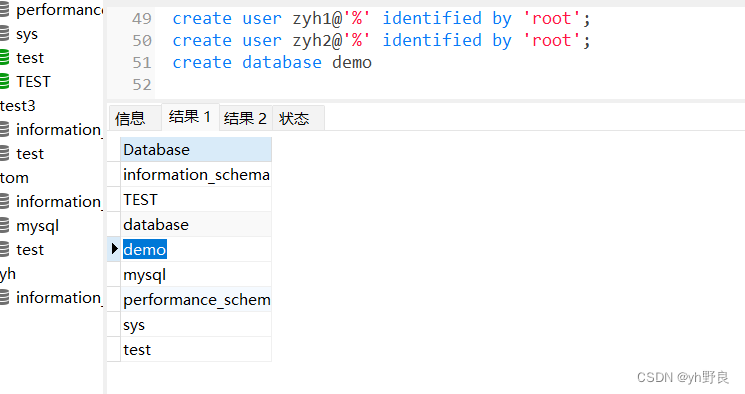Click the yh connection in the tree
The height and width of the screenshot is (394, 745).
tap(8, 274)
